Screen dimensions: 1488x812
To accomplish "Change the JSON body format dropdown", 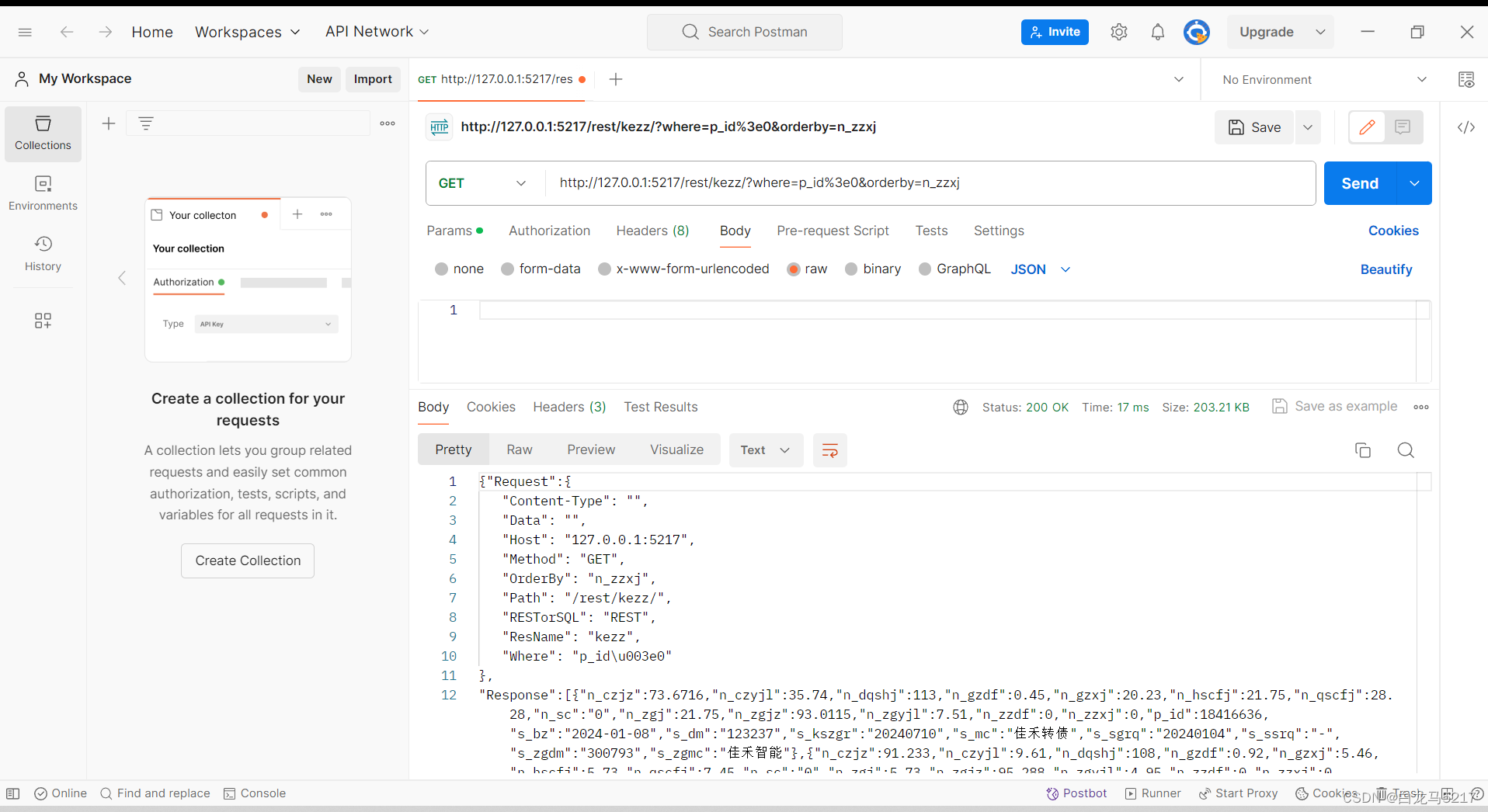I will tap(1041, 269).
